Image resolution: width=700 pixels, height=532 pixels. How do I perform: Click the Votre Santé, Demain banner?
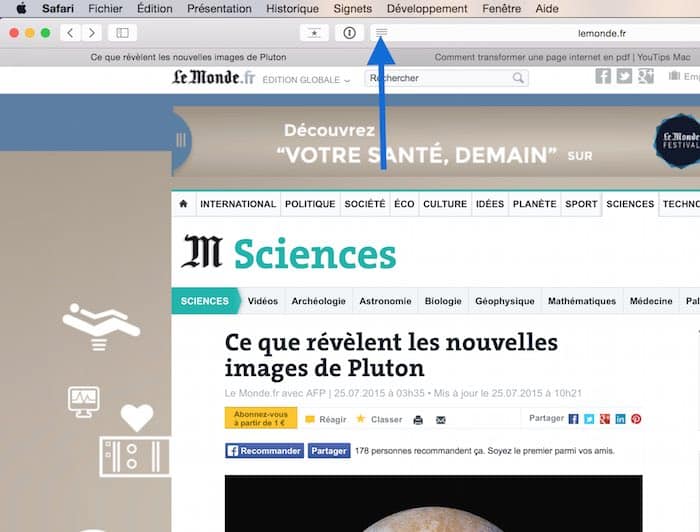point(436,142)
